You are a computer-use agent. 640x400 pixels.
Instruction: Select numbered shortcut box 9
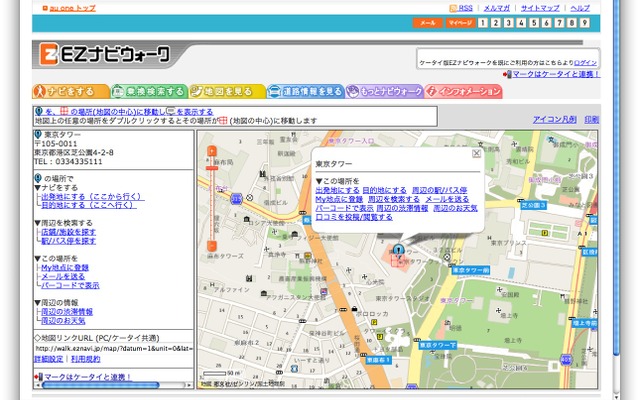[585, 23]
